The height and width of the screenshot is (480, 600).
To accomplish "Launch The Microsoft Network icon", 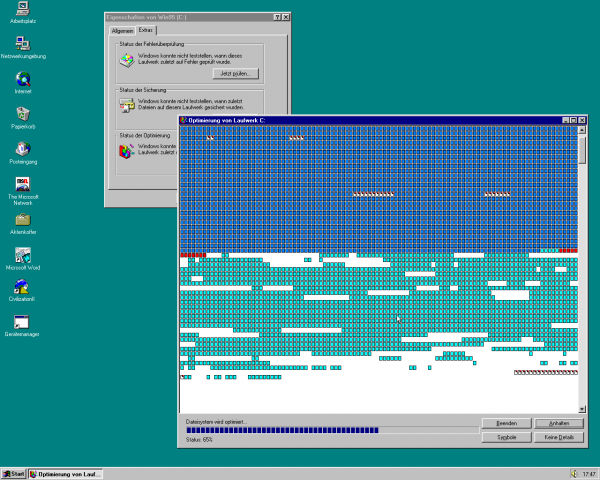I will click(22, 184).
